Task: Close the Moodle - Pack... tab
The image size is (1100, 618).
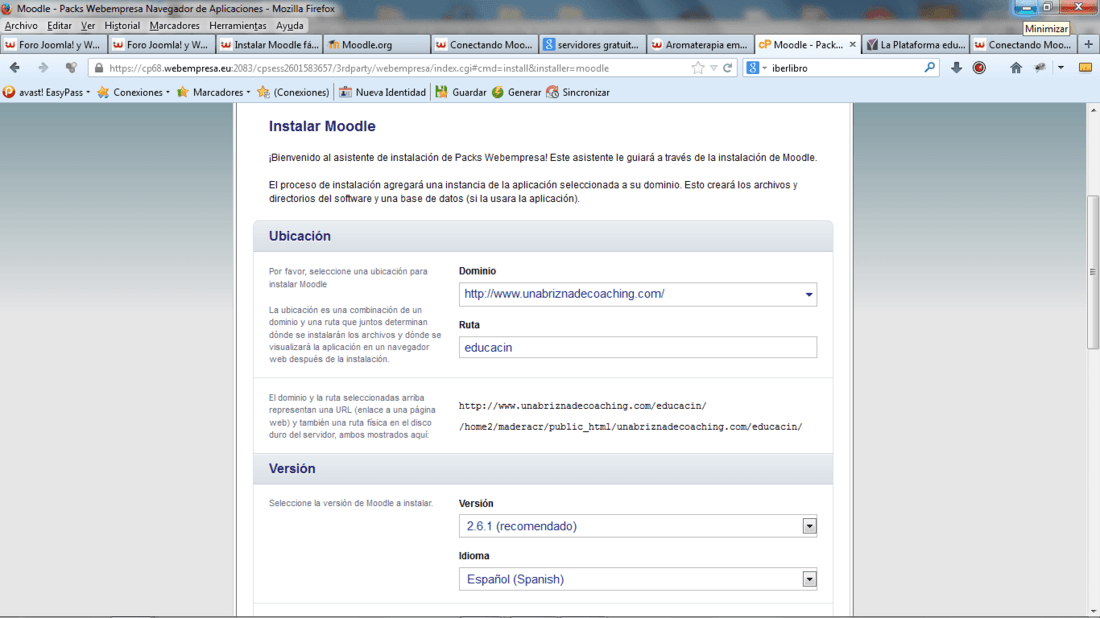Action: [852, 44]
